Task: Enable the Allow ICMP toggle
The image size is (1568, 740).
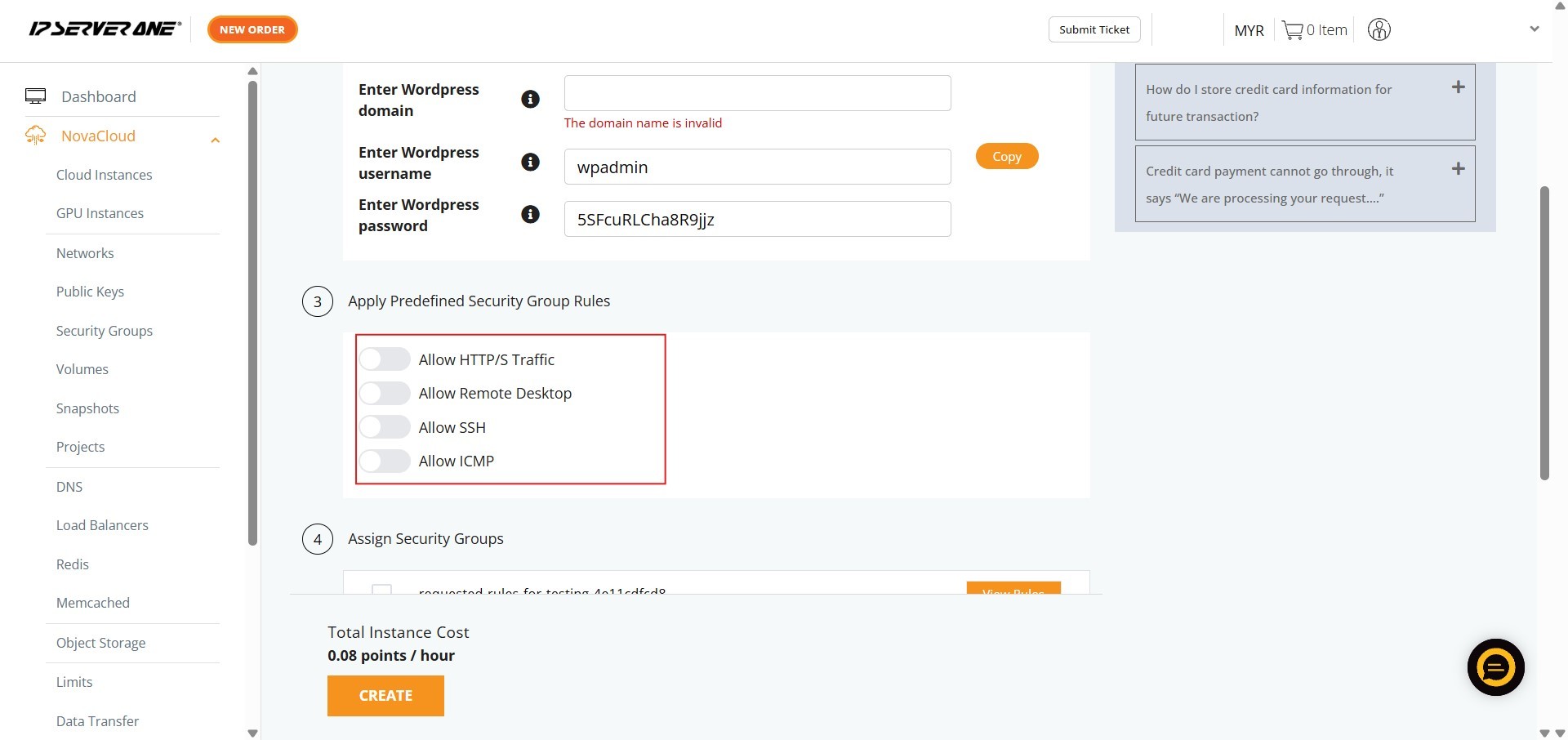Action: coord(385,461)
